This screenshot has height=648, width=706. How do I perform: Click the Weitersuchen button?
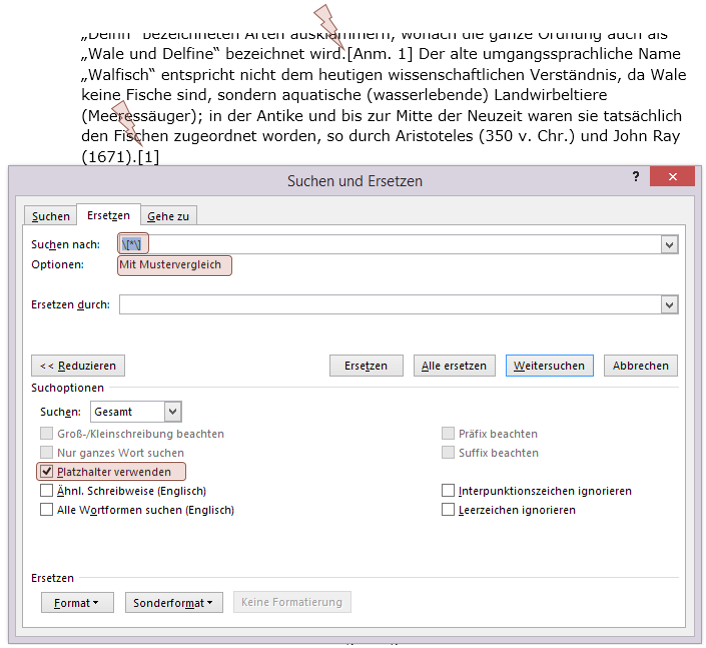pos(549,366)
